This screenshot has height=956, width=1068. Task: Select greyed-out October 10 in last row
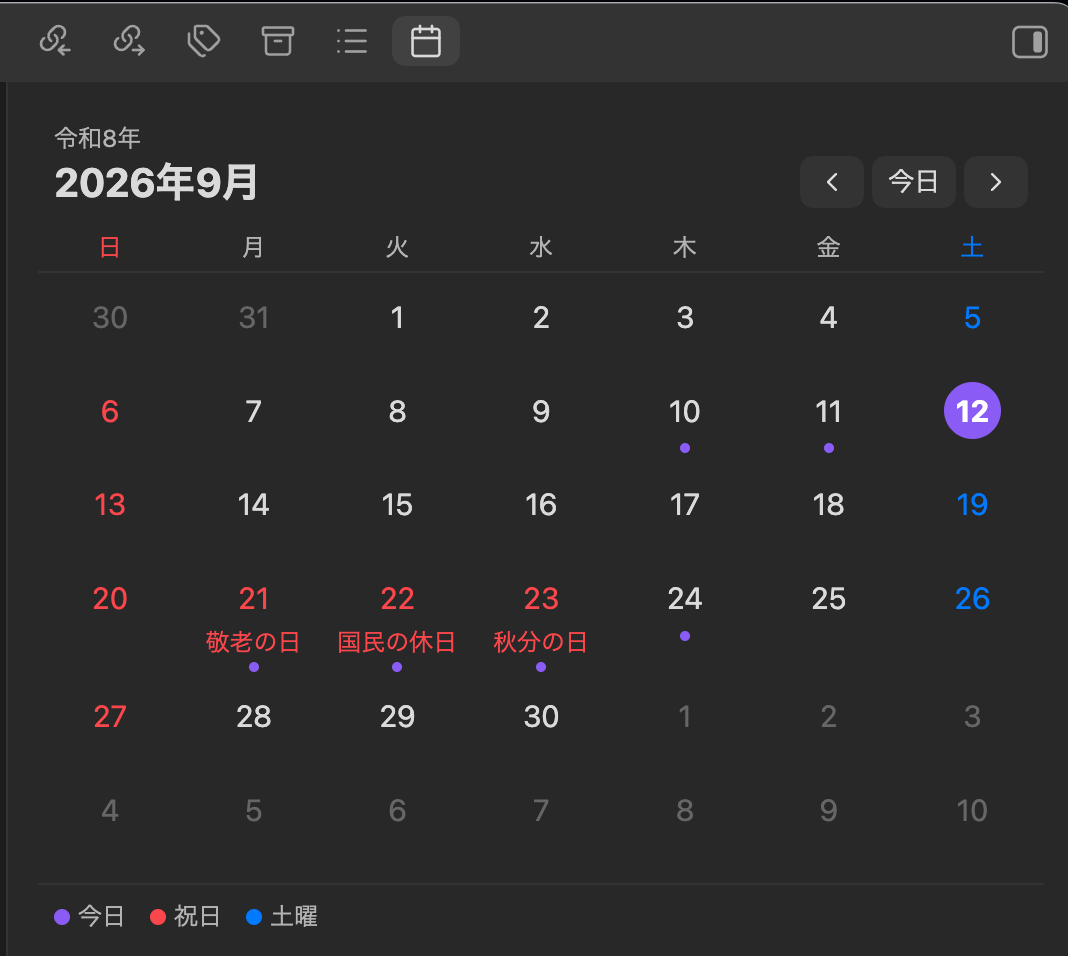coord(972,810)
